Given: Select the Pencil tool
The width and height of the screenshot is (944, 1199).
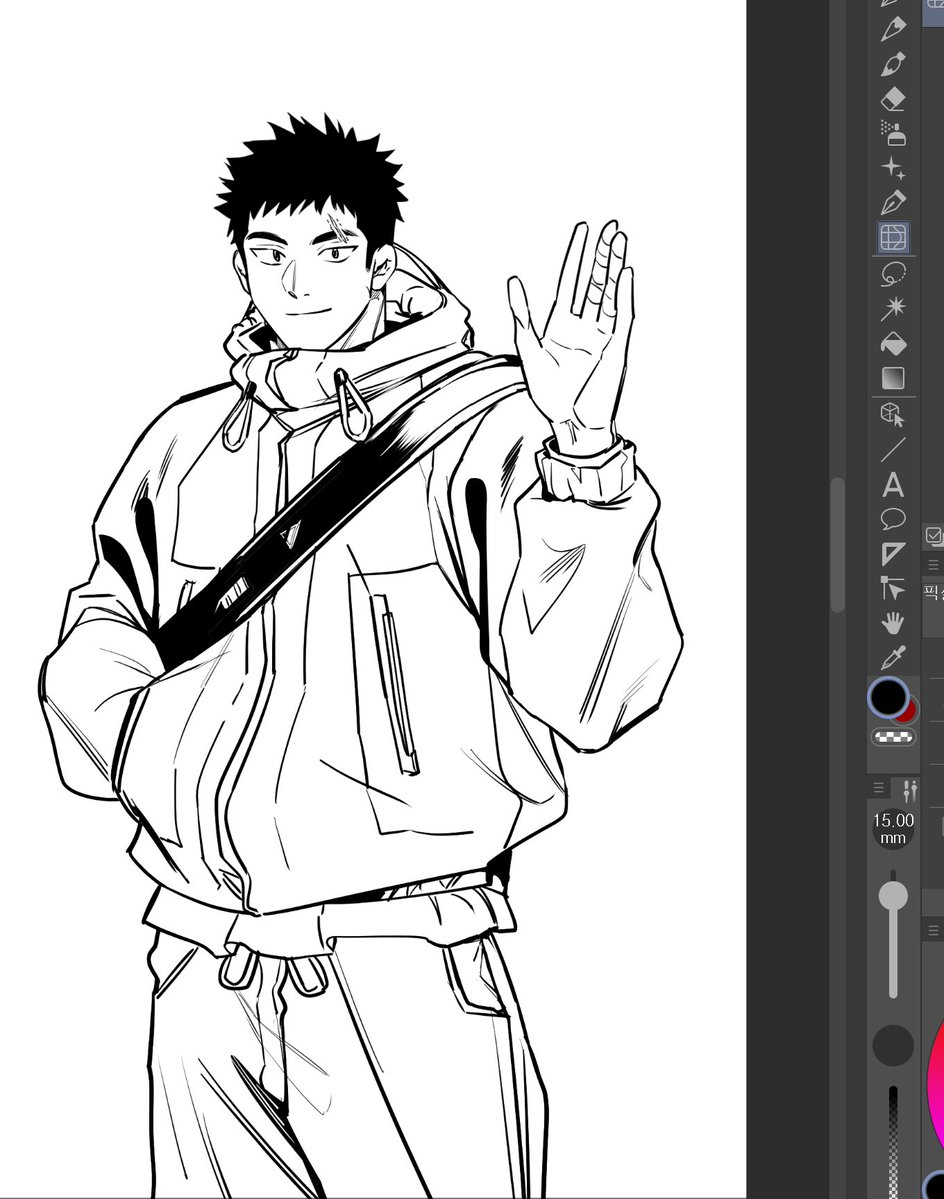Looking at the screenshot, I should (893, 29).
